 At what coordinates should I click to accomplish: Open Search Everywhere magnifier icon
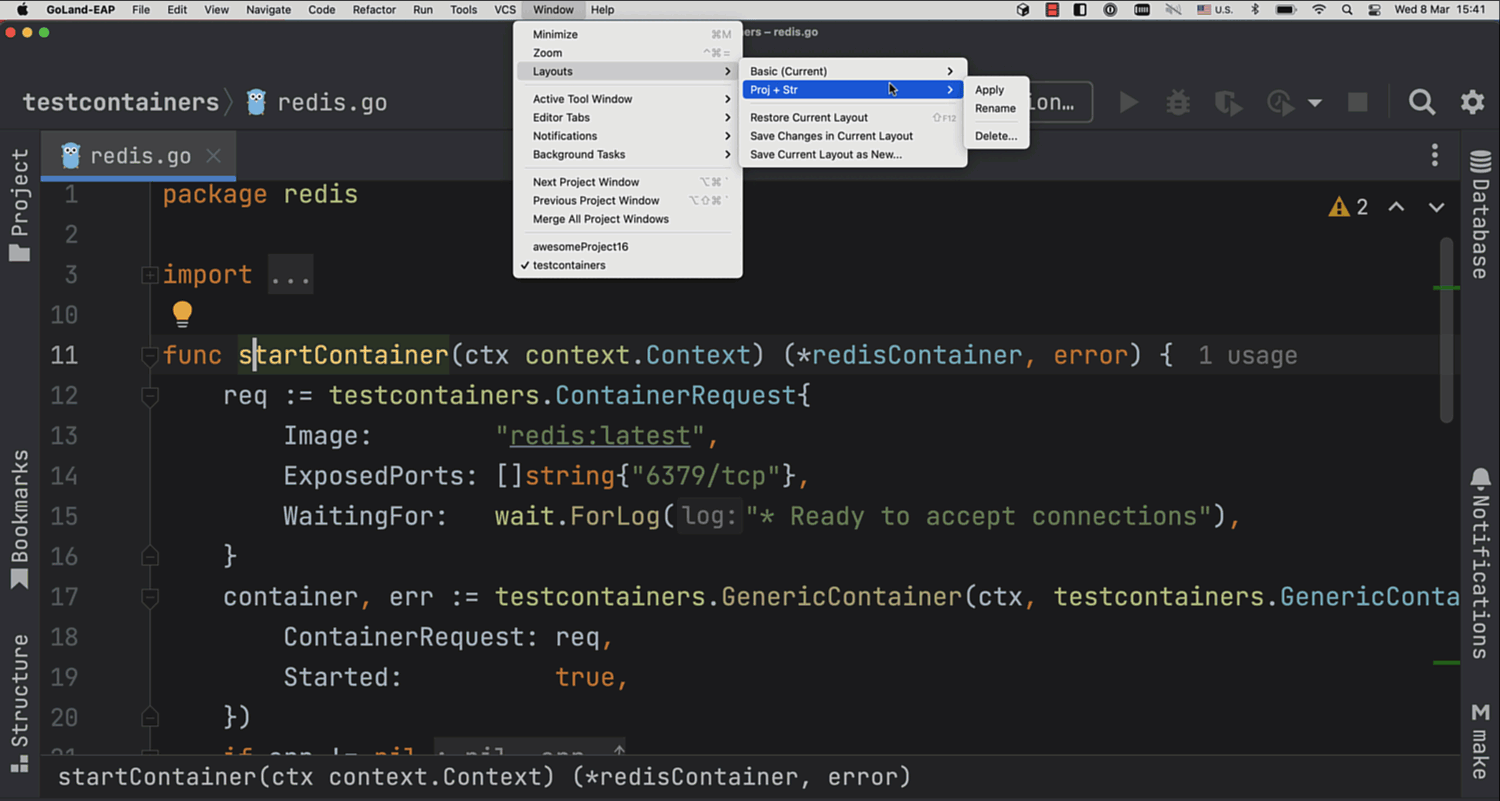pos(1421,102)
